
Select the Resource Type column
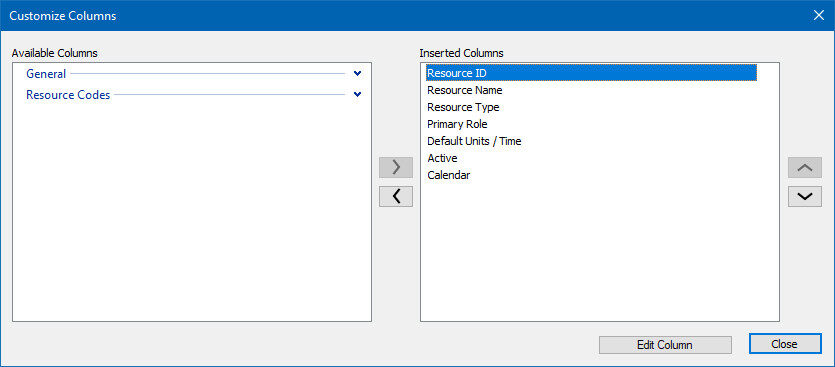[463, 107]
